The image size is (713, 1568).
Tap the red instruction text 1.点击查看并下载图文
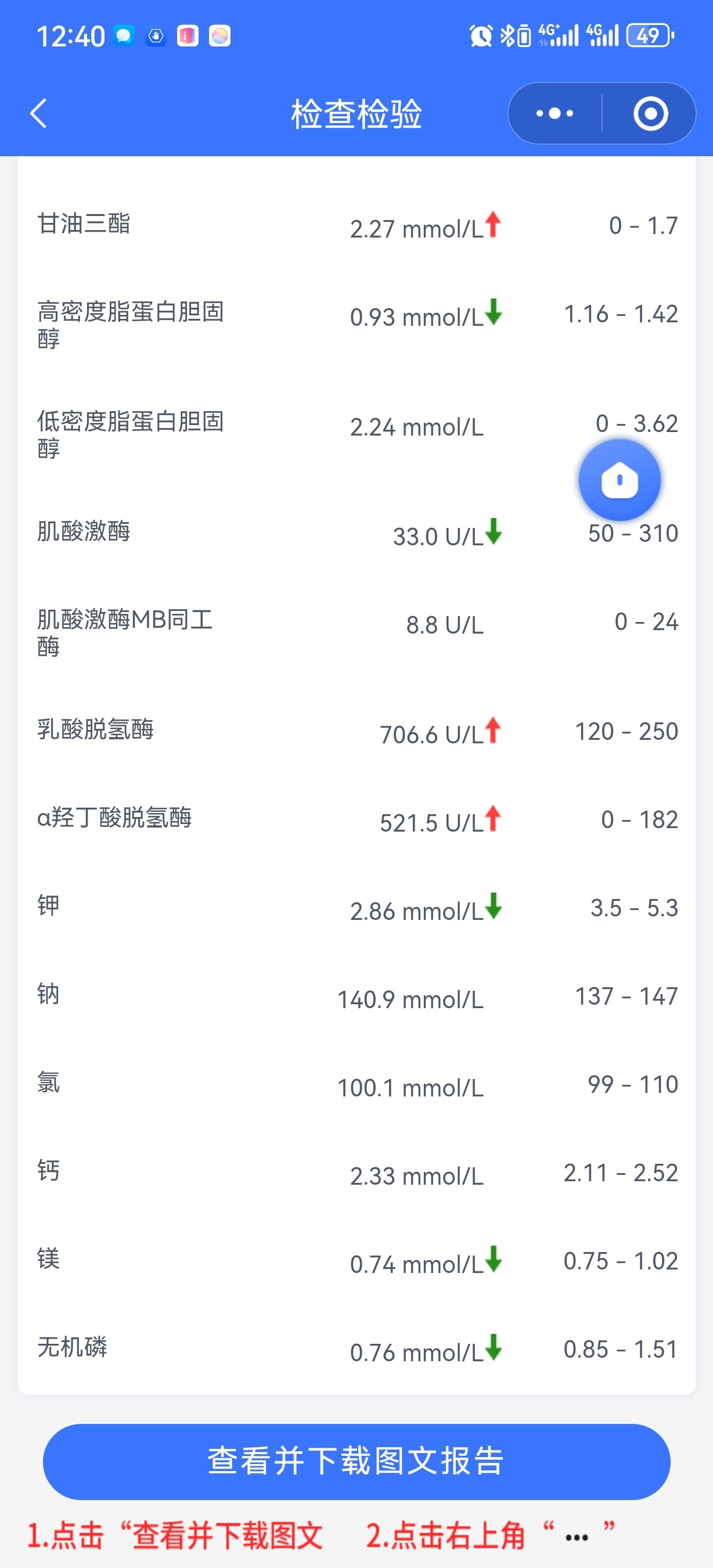175,1534
